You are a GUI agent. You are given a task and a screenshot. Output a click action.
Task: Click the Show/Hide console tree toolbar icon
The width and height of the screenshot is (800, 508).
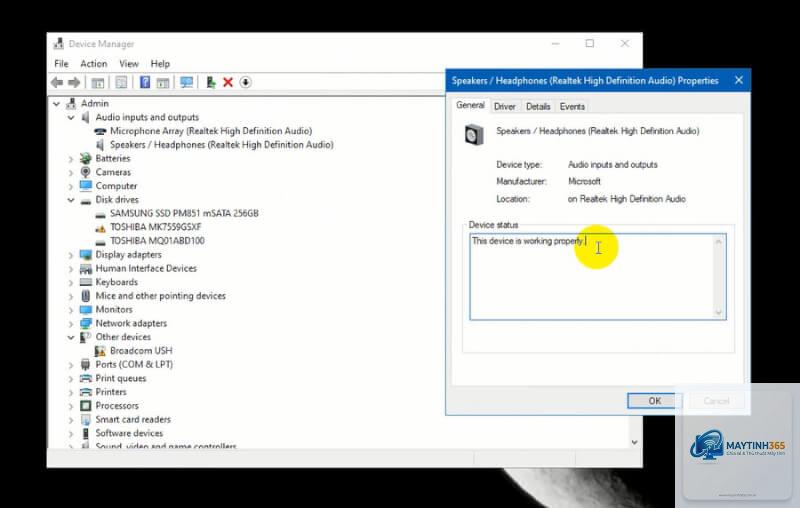click(97, 82)
